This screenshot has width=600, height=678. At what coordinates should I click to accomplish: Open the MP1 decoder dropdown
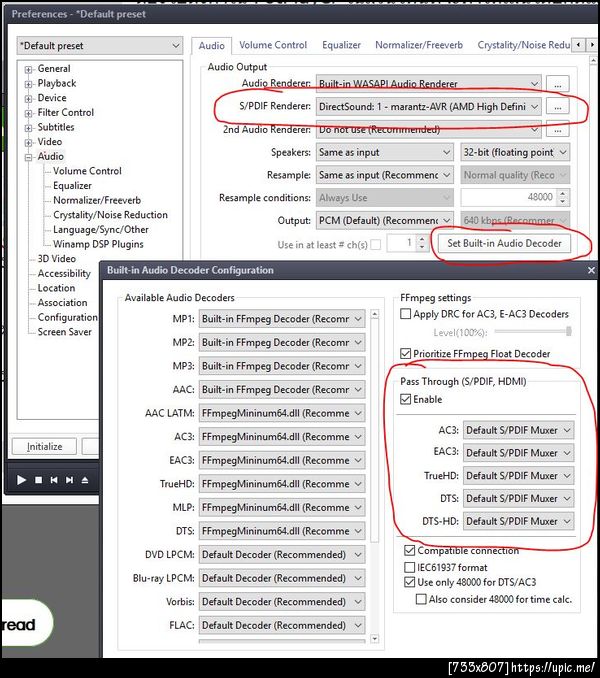click(x=282, y=319)
